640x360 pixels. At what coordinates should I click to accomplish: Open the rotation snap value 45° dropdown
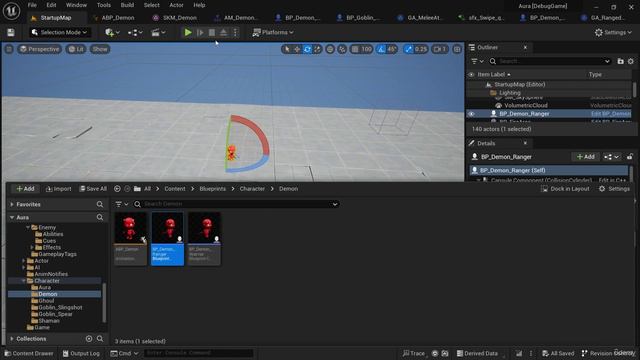(x=392, y=49)
